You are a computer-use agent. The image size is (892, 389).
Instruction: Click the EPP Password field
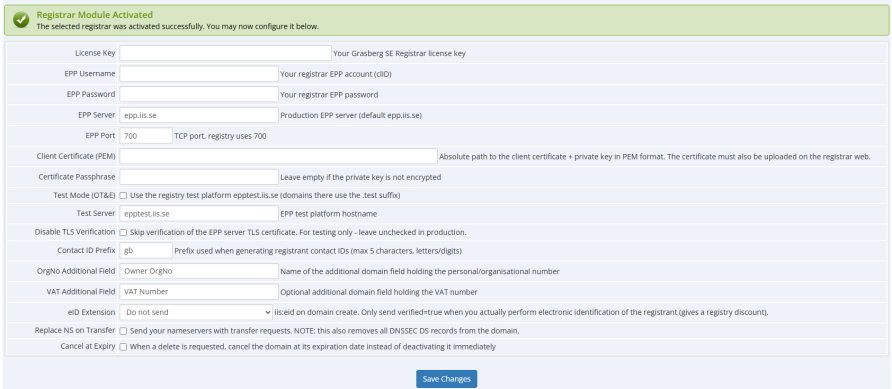199,94
